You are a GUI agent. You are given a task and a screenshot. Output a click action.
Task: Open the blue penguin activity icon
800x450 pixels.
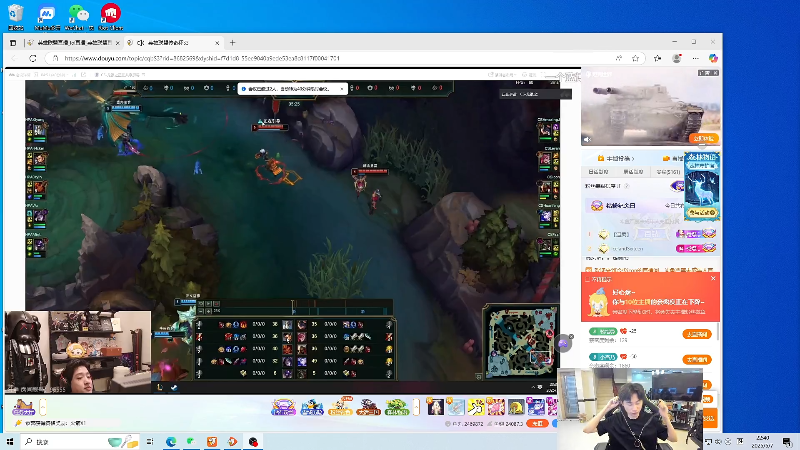tap(312, 407)
